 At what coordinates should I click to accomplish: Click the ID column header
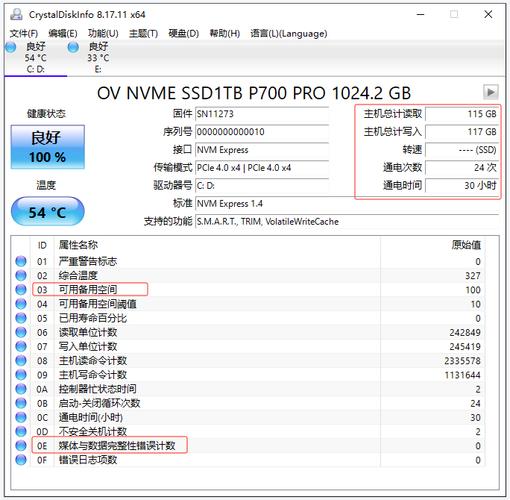coord(42,245)
